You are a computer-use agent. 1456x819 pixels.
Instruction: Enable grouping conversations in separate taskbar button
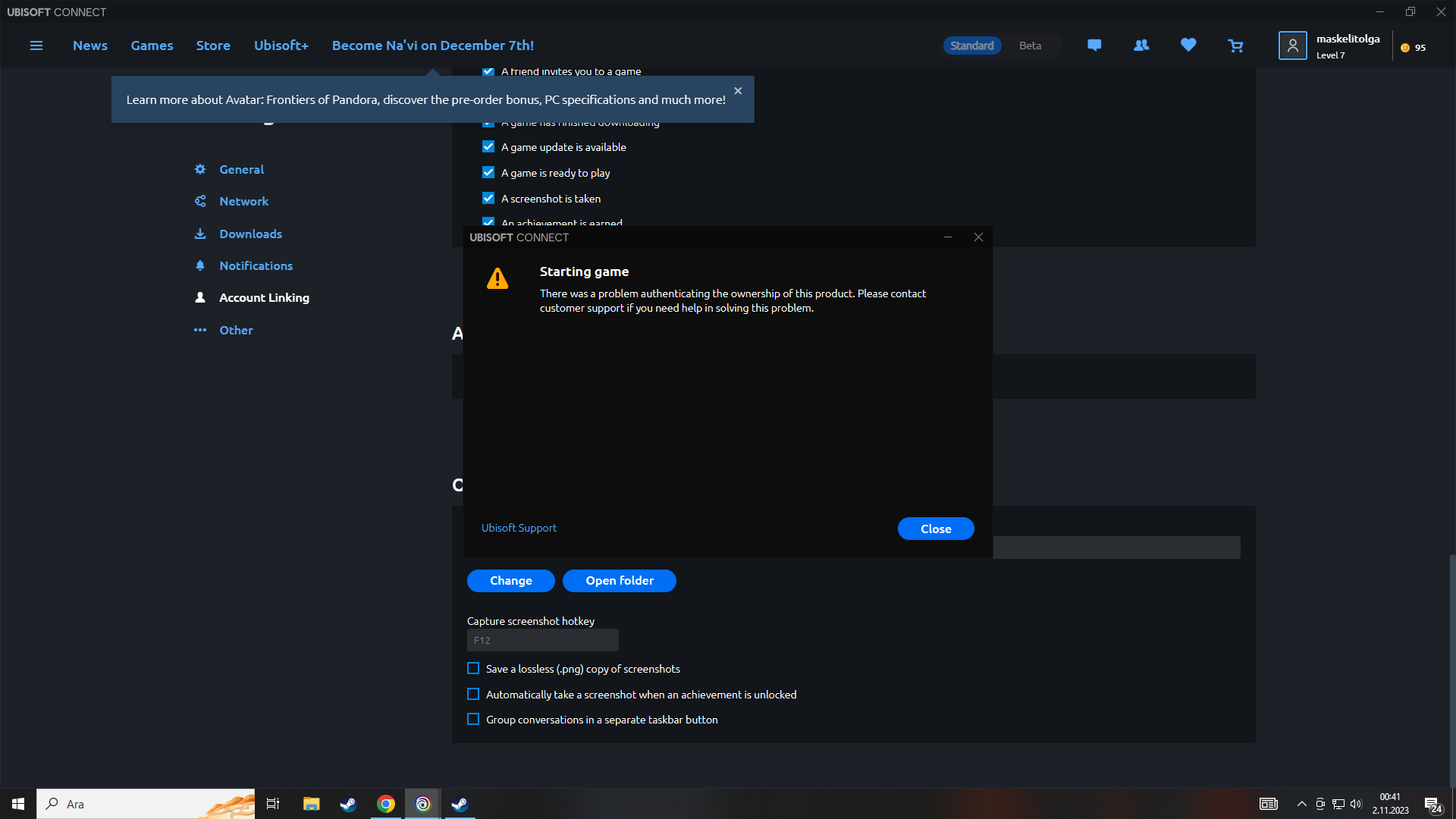473,720
